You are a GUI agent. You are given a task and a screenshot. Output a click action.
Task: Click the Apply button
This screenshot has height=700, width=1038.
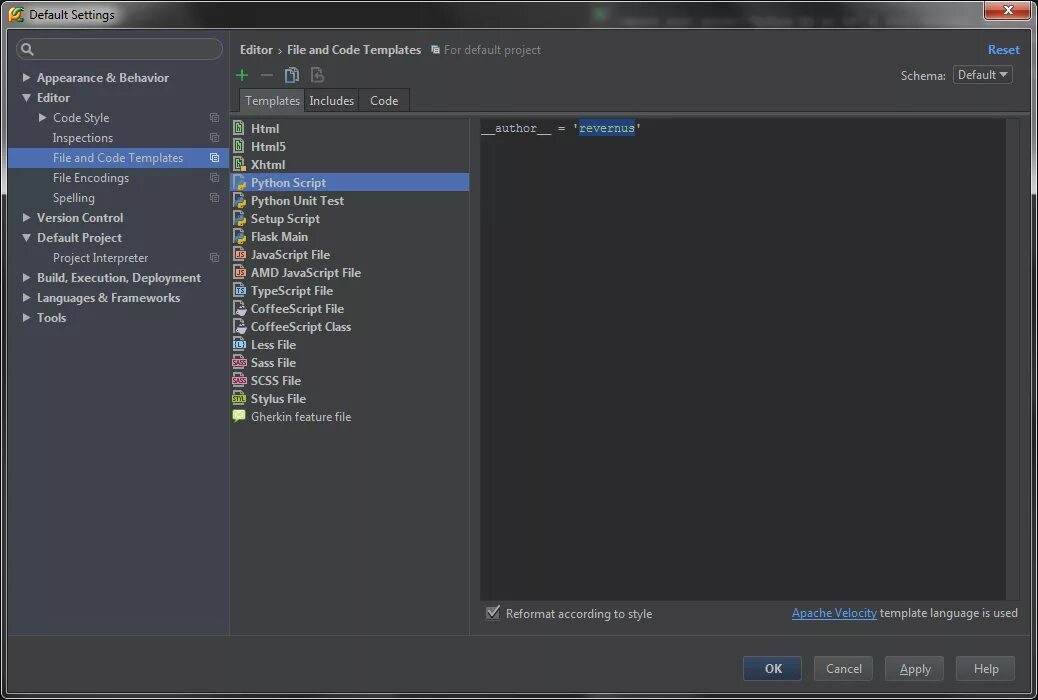pos(915,668)
